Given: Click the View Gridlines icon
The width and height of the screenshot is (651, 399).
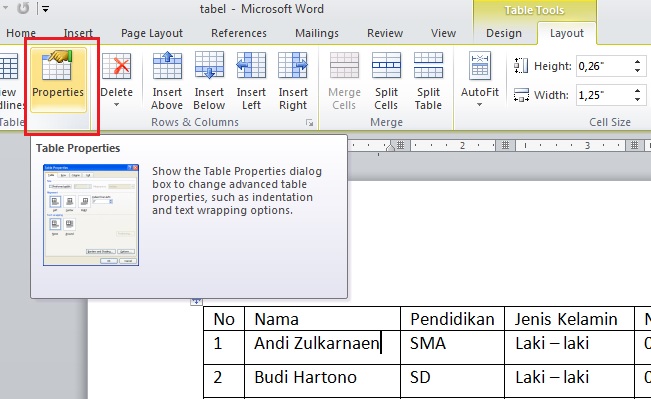Looking at the screenshot, I should coord(9,66).
